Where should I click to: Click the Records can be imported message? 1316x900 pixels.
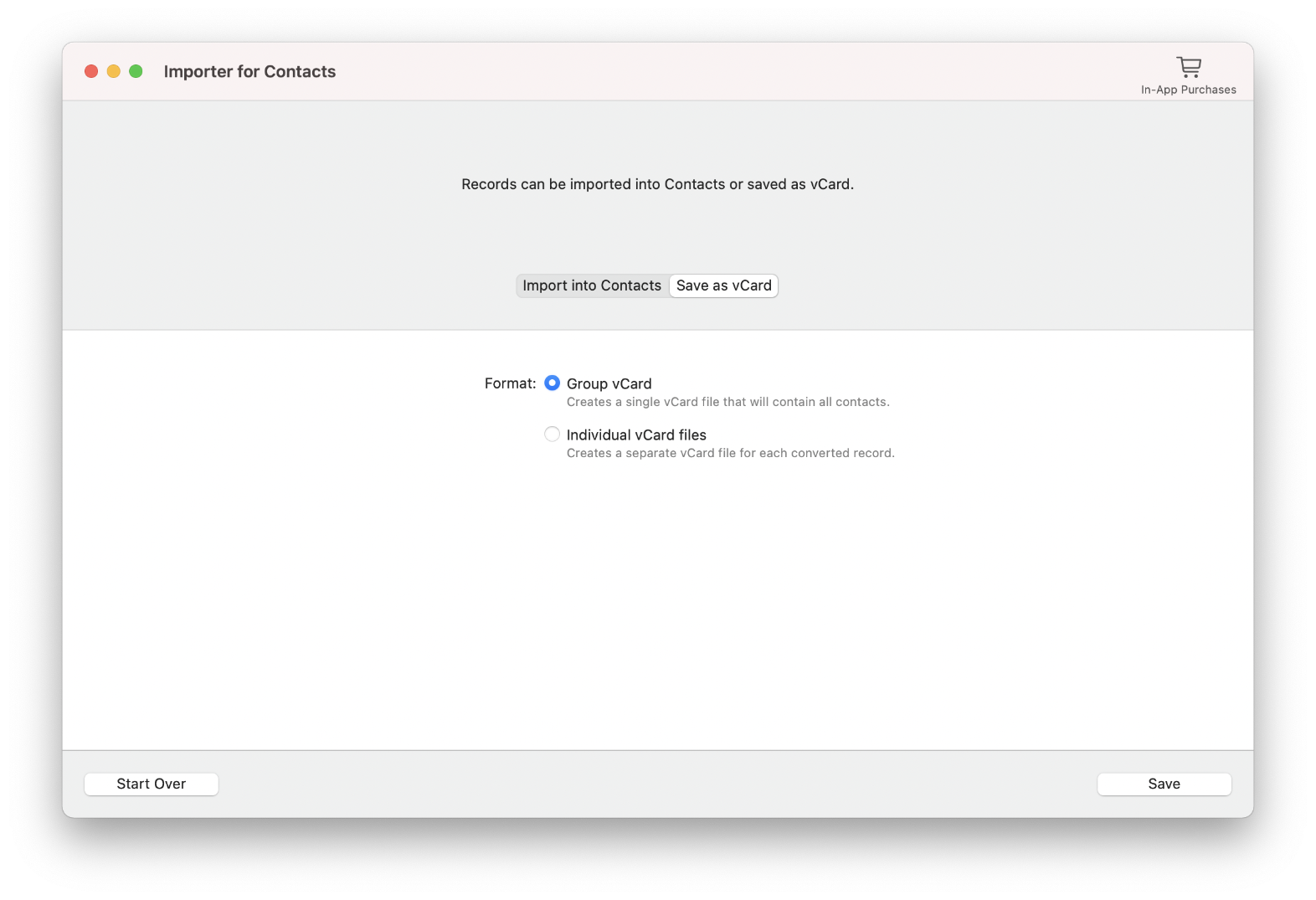657,184
